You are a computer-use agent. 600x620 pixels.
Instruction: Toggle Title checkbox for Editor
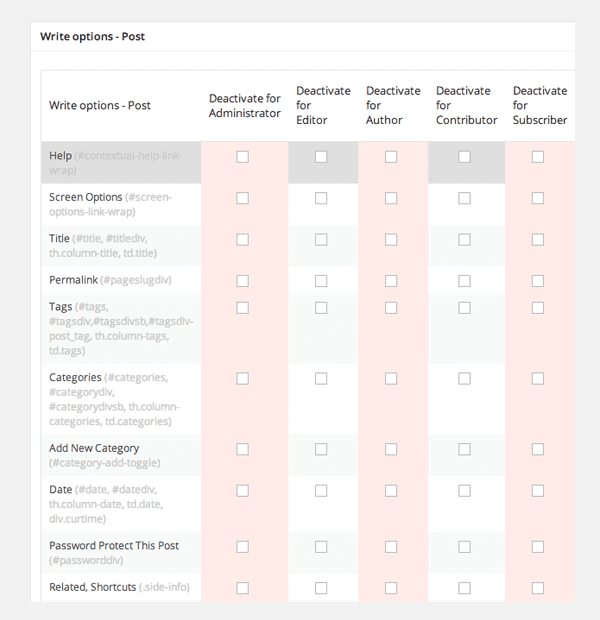pos(321,240)
